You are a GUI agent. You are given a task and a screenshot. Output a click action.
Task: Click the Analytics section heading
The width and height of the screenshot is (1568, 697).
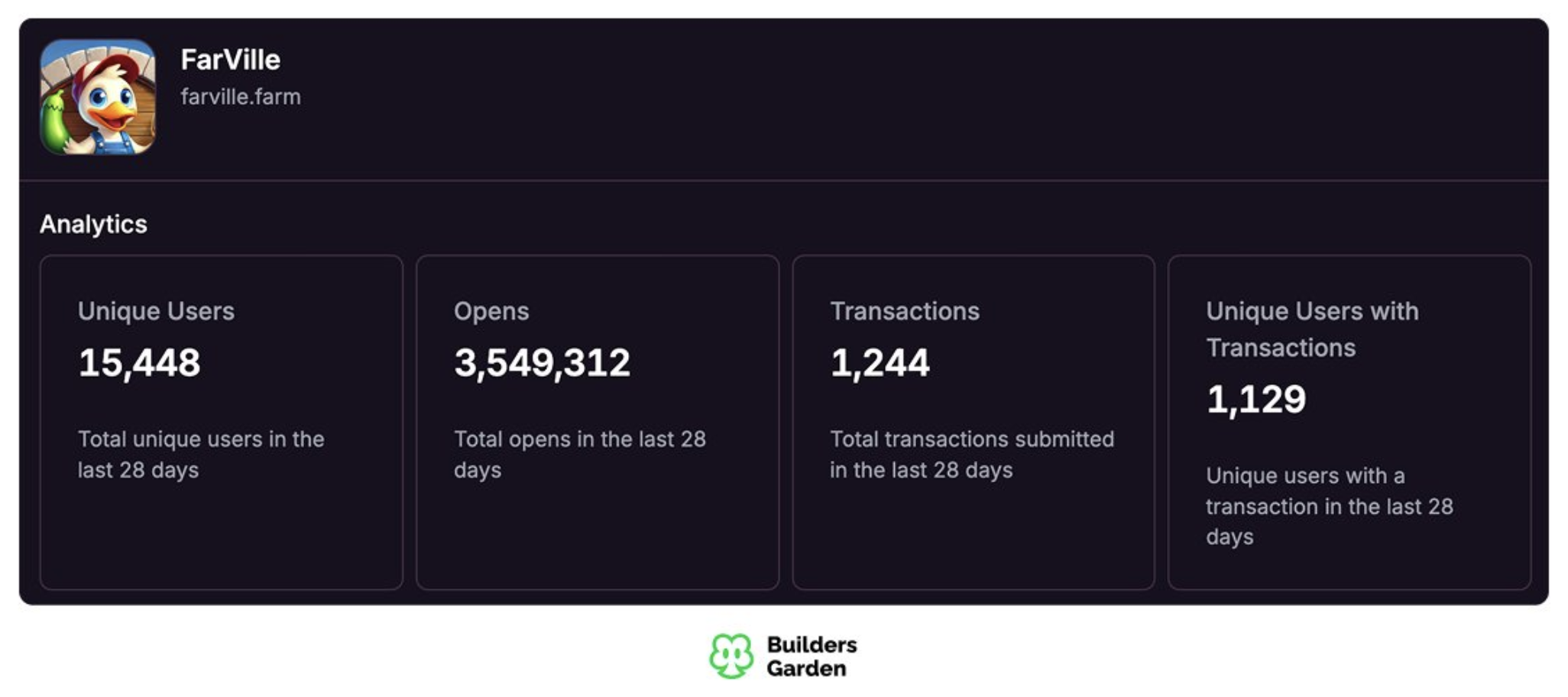93,224
